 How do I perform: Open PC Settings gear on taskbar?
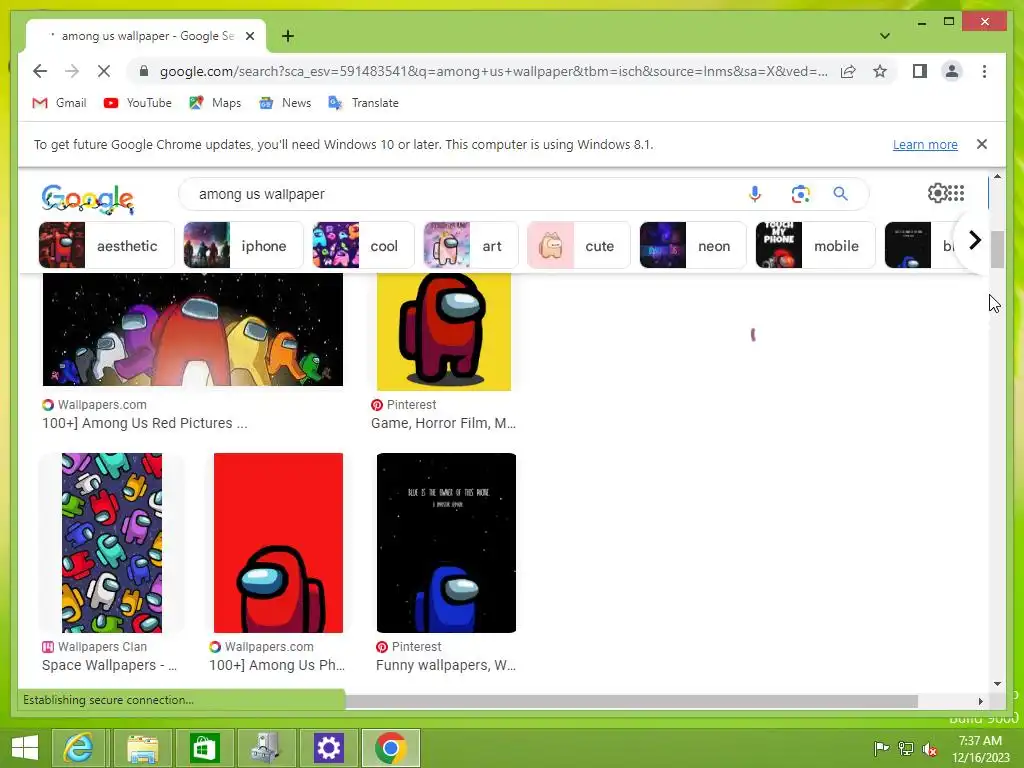[328, 748]
